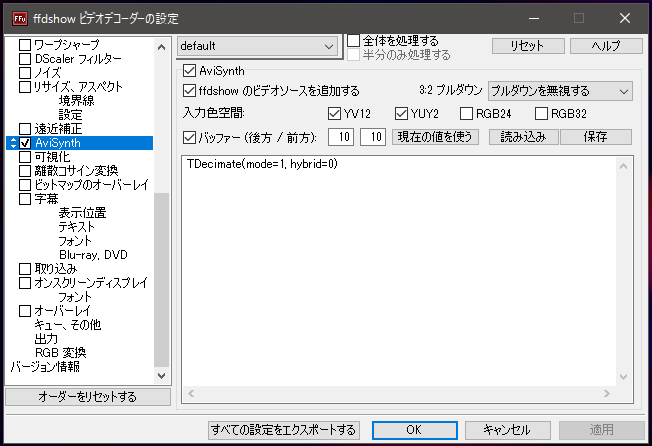Screen dimensions: 652x446
Task: Tick the リサイズ、アスペクト checkbox
Action: click(25, 87)
